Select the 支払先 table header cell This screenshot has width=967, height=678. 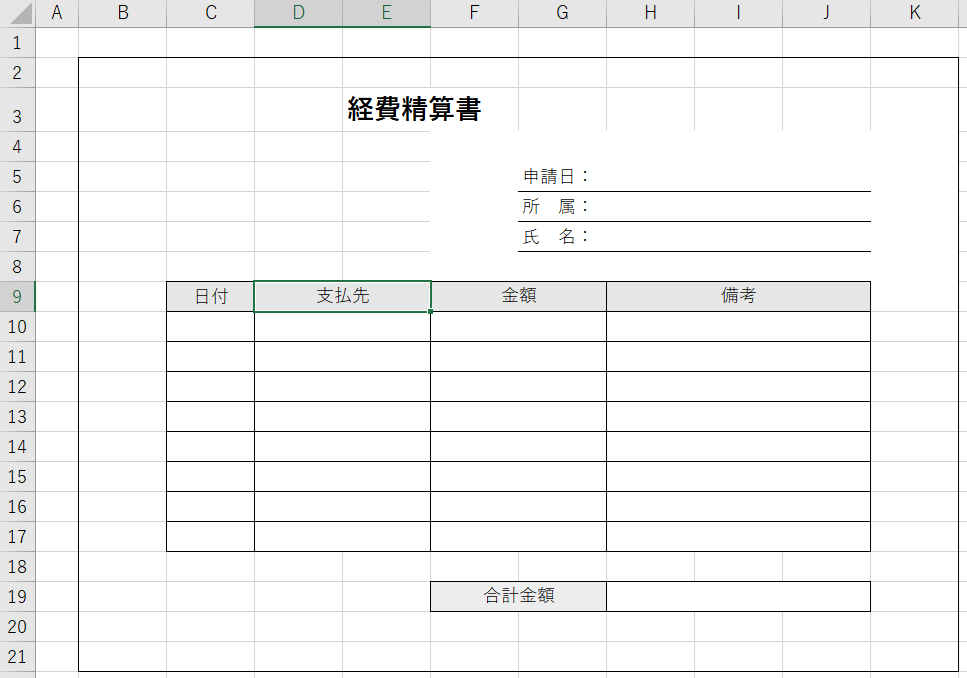tap(342, 296)
